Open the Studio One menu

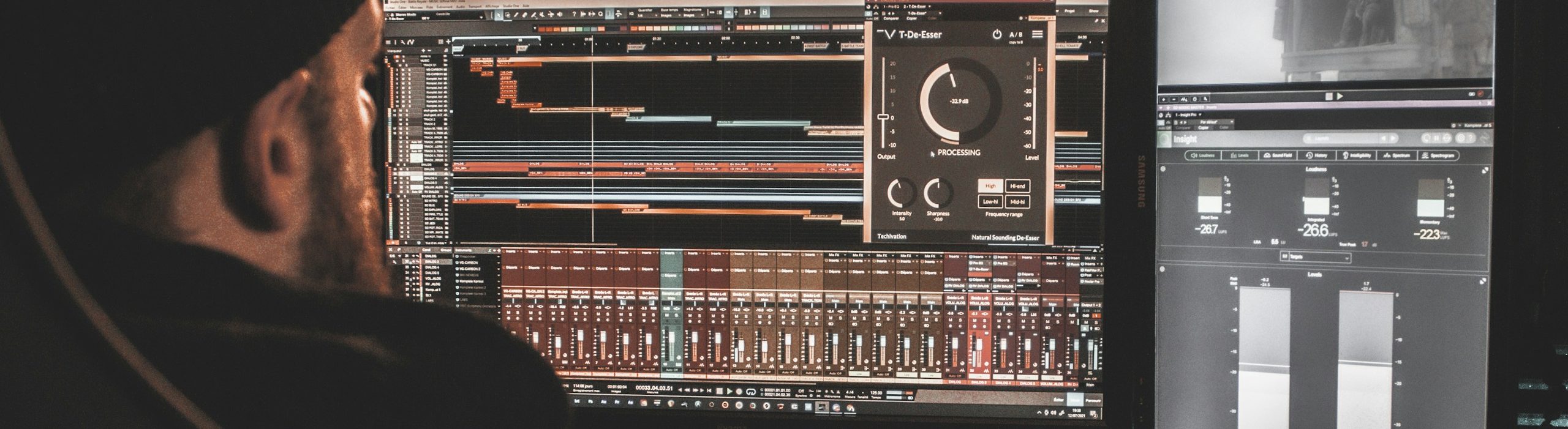[511, 6]
